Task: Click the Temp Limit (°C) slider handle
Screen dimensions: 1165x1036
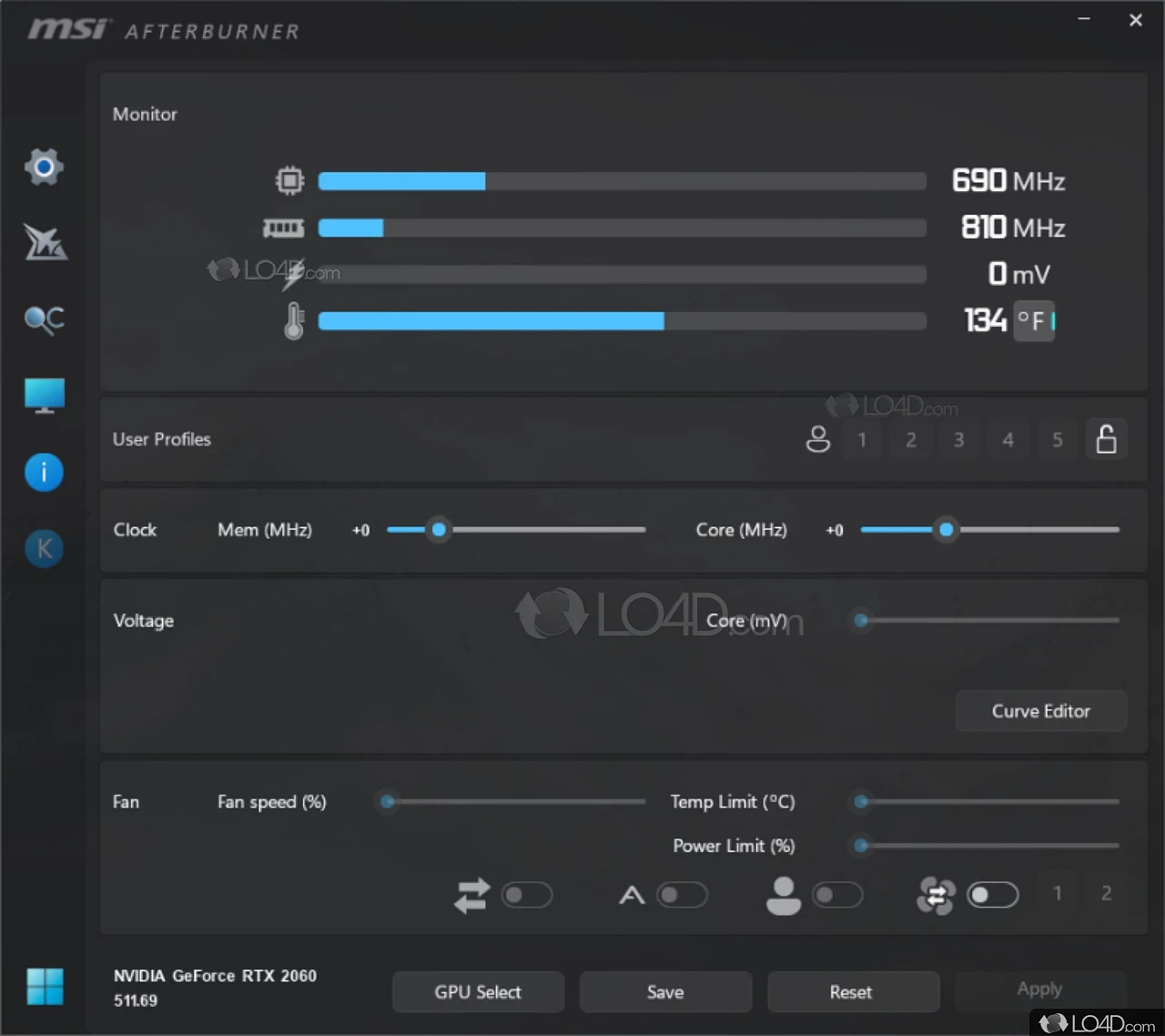Action: pyautogui.click(x=861, y=802)
